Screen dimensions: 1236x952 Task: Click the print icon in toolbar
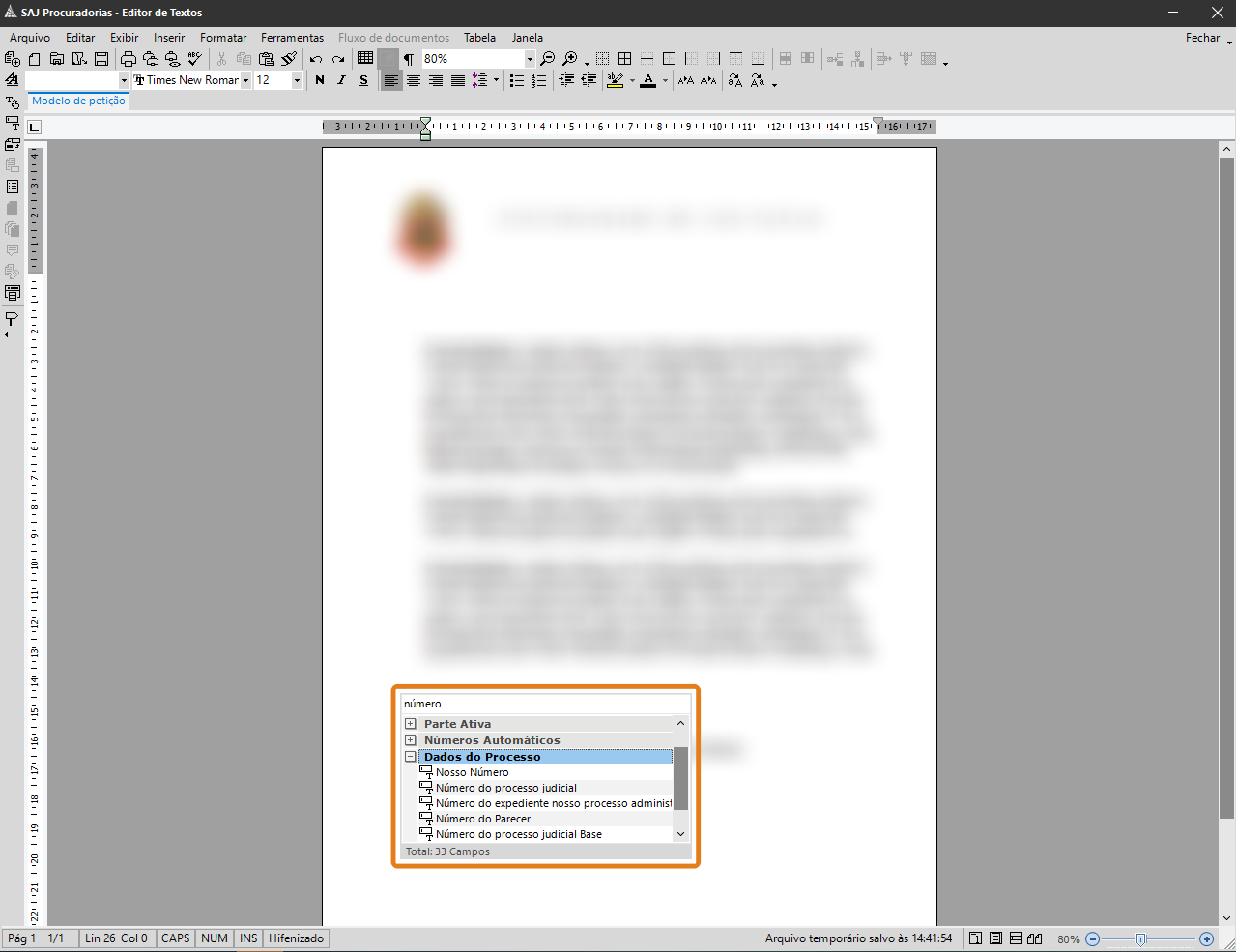tap(128, 59)
